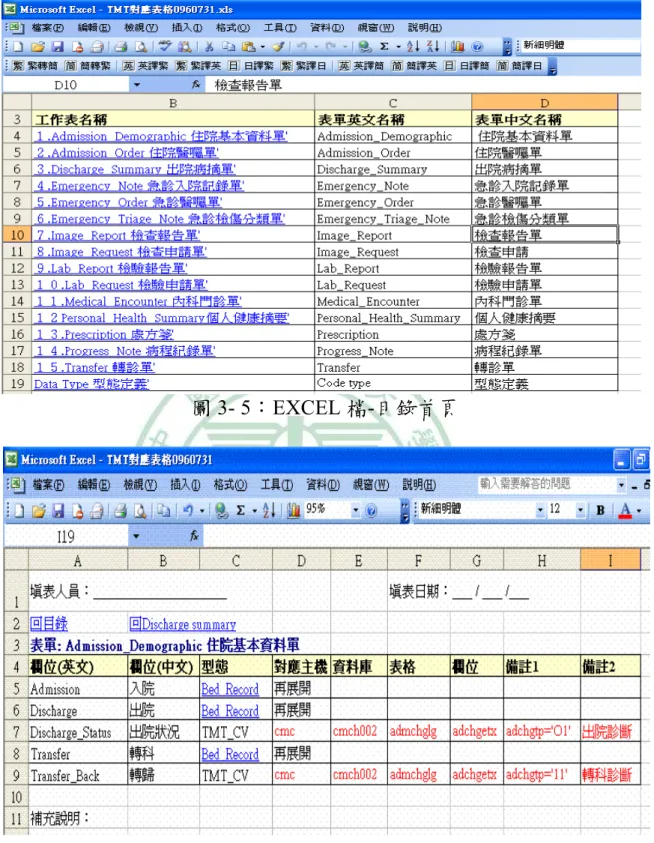The image size is (654, 843).
Task: Open 工具(T) menu in Admission_Demographic window
Action: [x=279, y=485]
